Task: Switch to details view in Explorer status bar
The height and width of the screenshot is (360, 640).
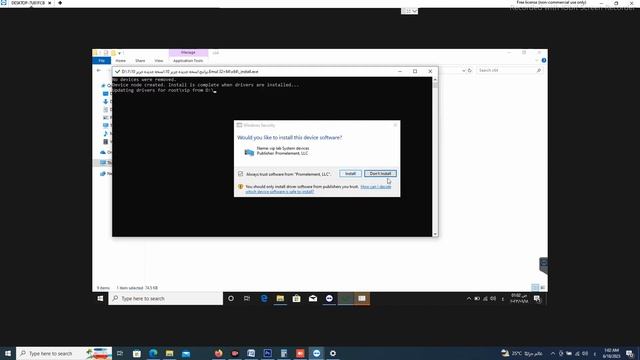Action: point(535,288)
